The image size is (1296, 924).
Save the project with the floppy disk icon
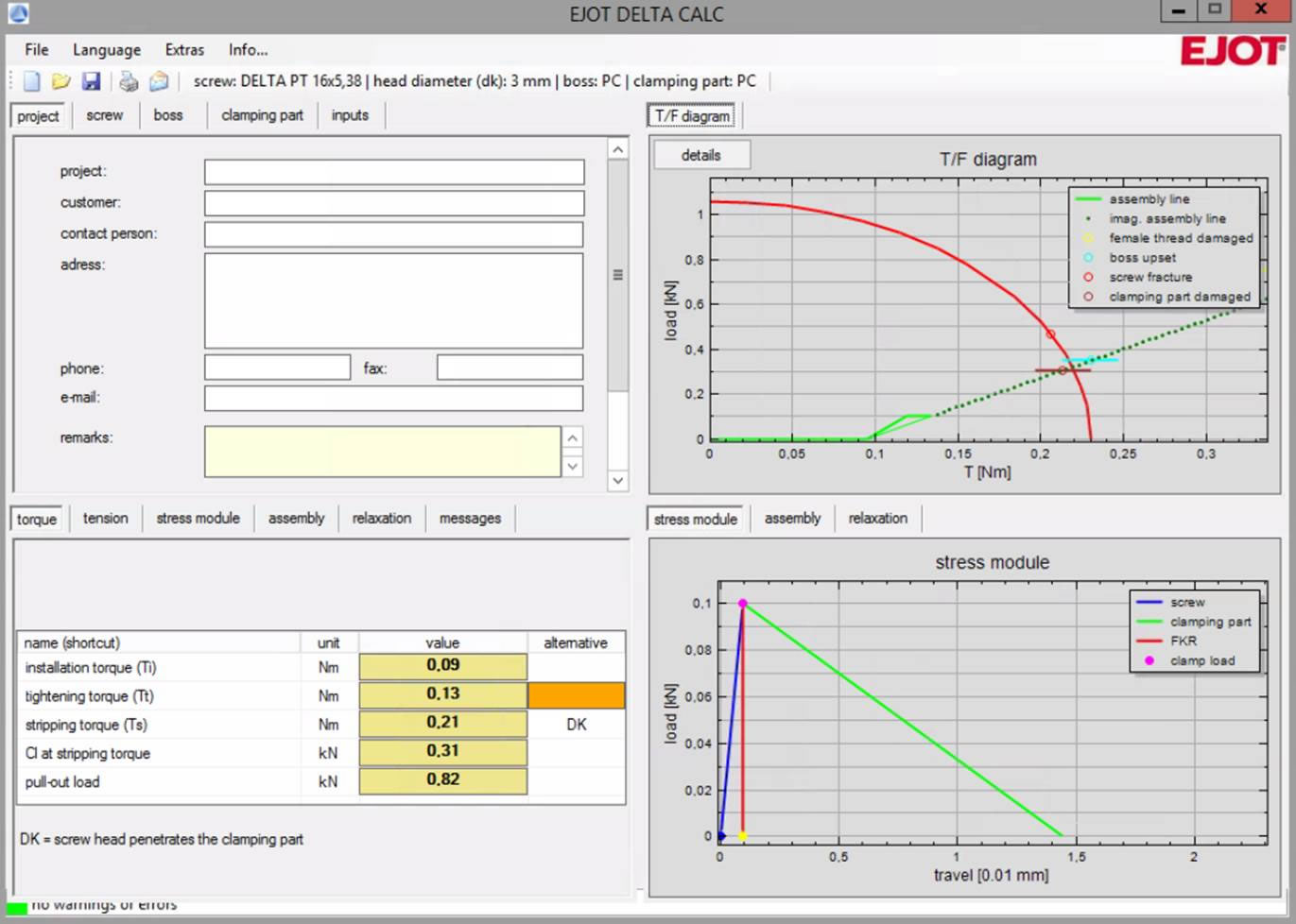(91, 81)
